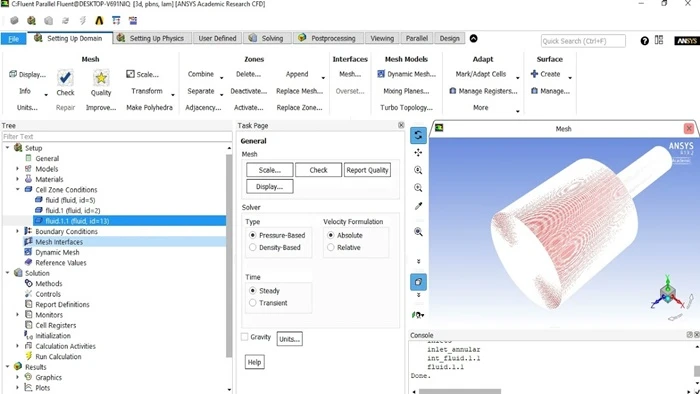The height and width of the screenshot is (394, 700).
Task: Switch to the Setting Up Physics tab
Action: coord(151,38)
